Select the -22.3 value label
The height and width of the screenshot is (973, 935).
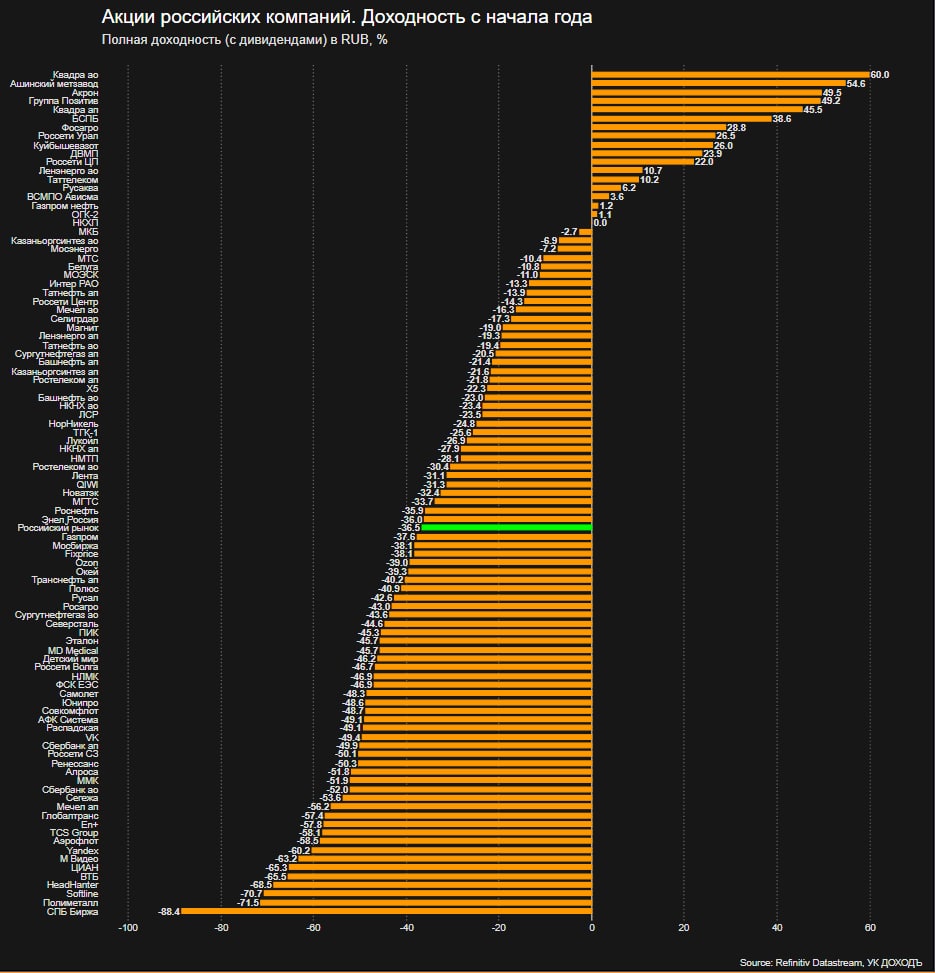(475, 389)
